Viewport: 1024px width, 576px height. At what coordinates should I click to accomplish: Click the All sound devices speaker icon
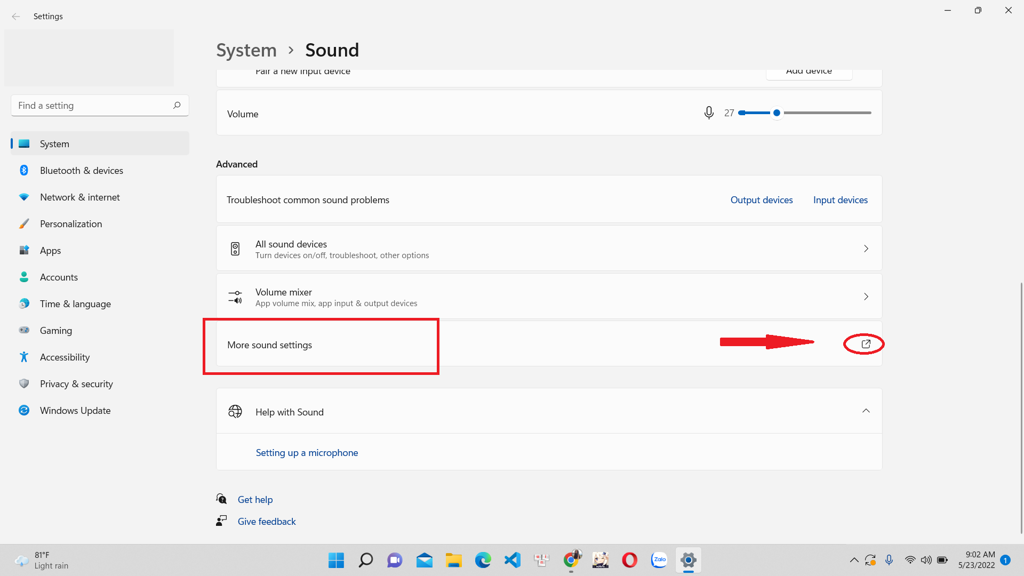pyautogui.click(x=235, y=249)
